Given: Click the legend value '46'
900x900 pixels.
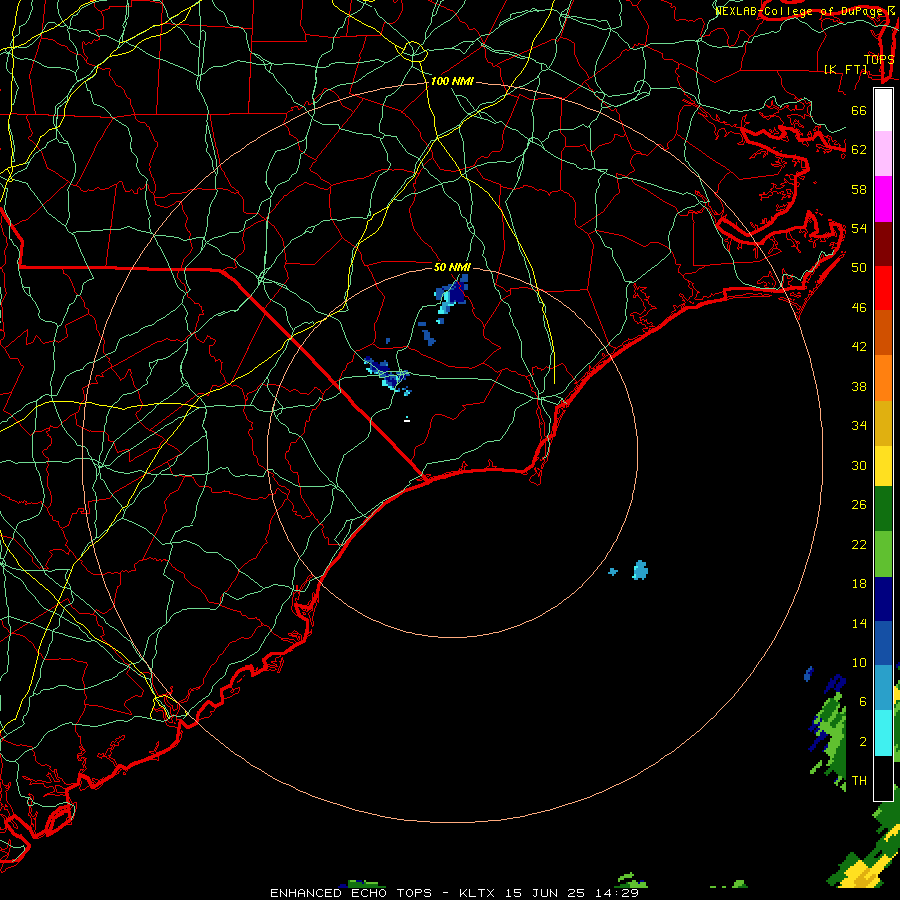Looking at the screenshot, I should 859,308.
